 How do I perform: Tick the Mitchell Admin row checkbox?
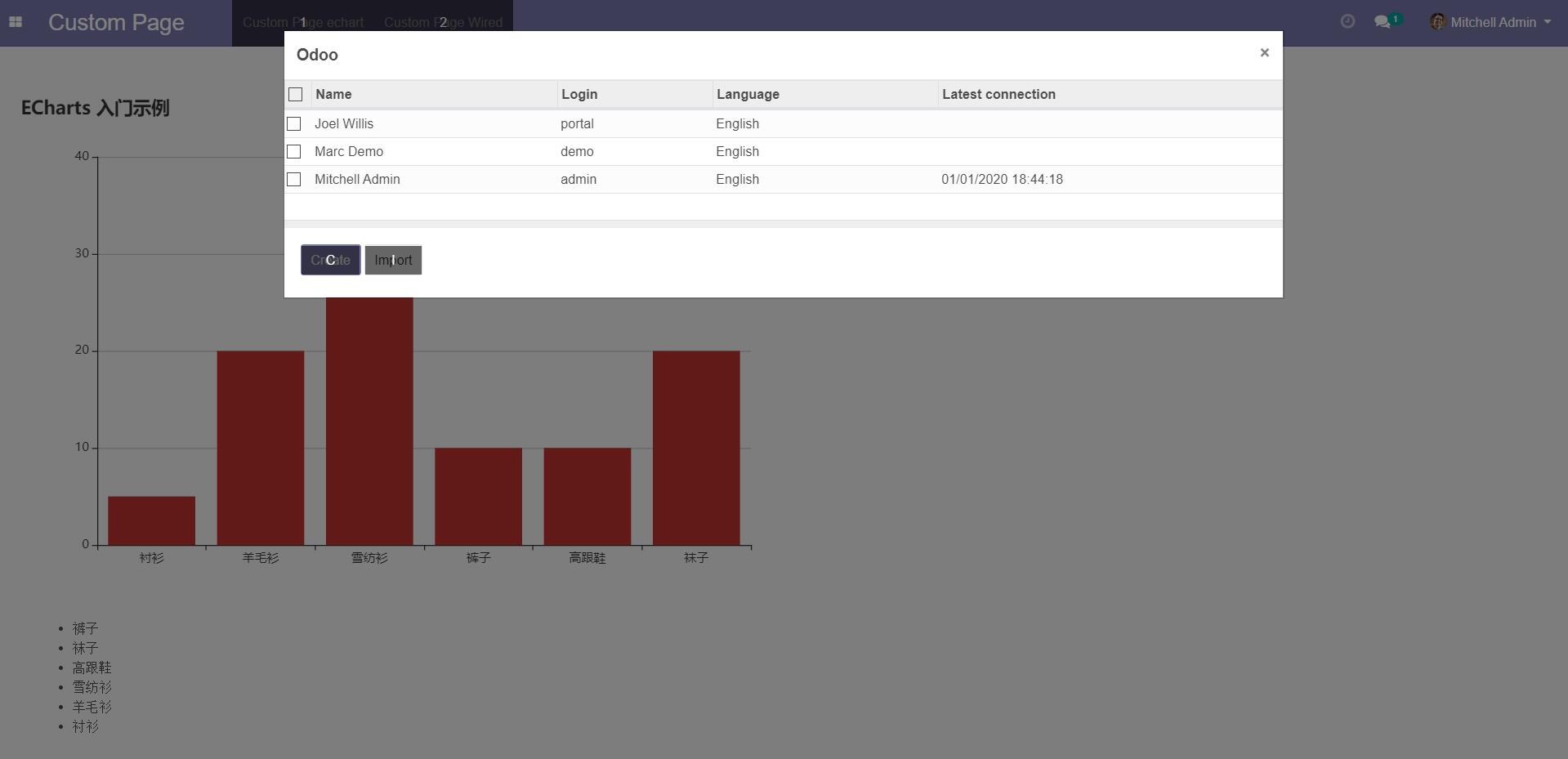tap(294, 180)
